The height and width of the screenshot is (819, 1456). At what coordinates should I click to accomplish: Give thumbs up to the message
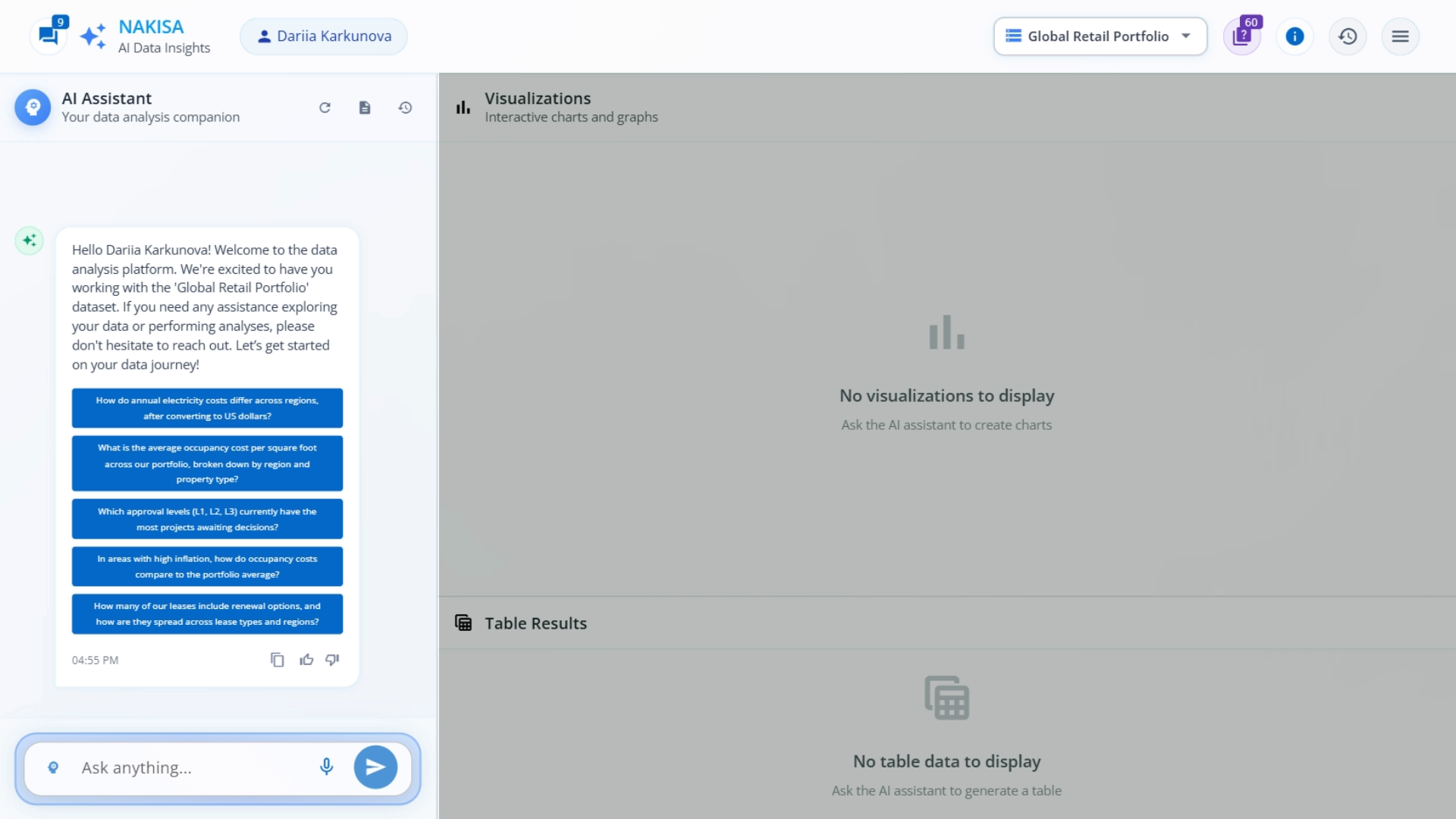coord(306,660)
